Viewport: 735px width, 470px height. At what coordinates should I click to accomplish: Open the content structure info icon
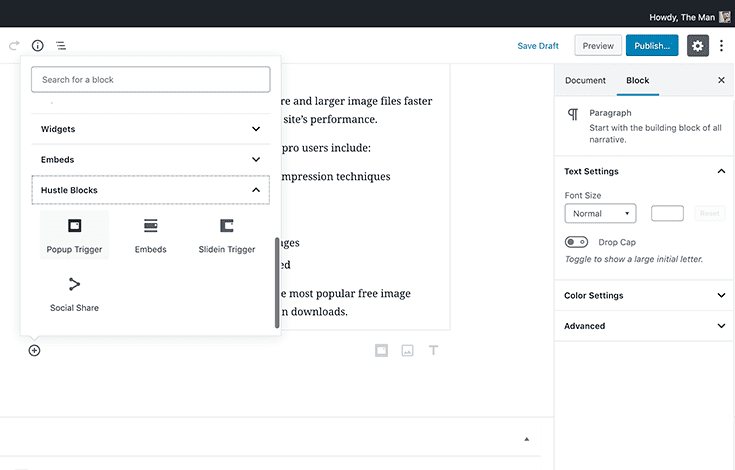pyautogui.click(x=38, y=46)
